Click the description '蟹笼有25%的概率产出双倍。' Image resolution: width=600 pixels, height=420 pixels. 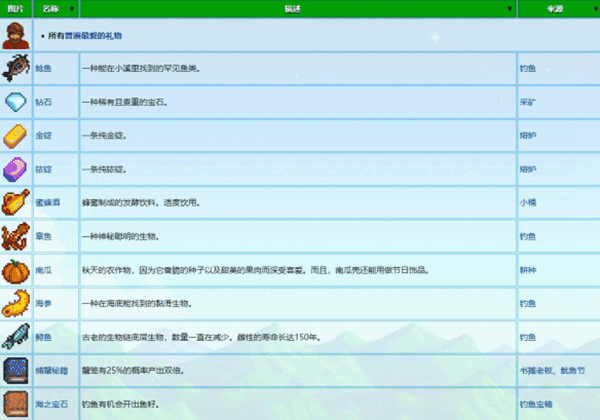[133, 371]
